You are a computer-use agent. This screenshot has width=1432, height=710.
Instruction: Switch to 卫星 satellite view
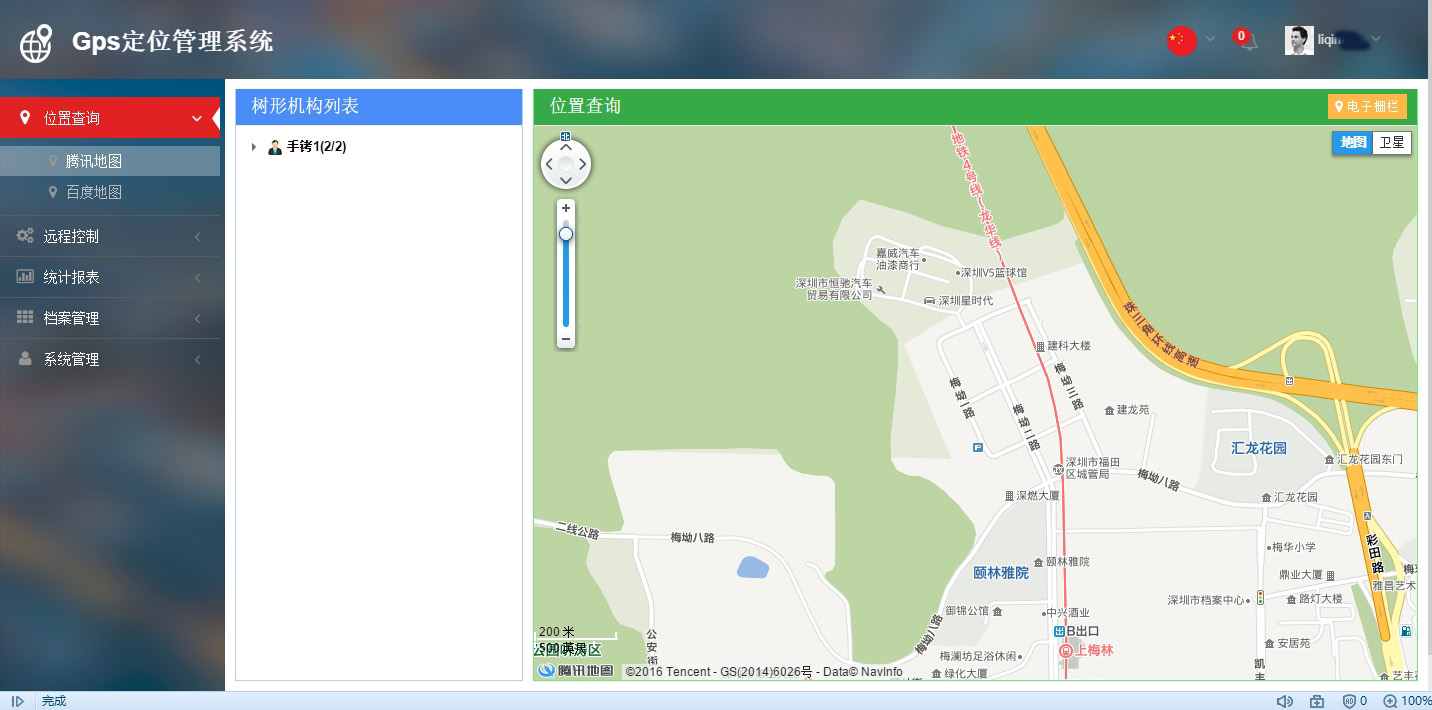click(1391, 142)
